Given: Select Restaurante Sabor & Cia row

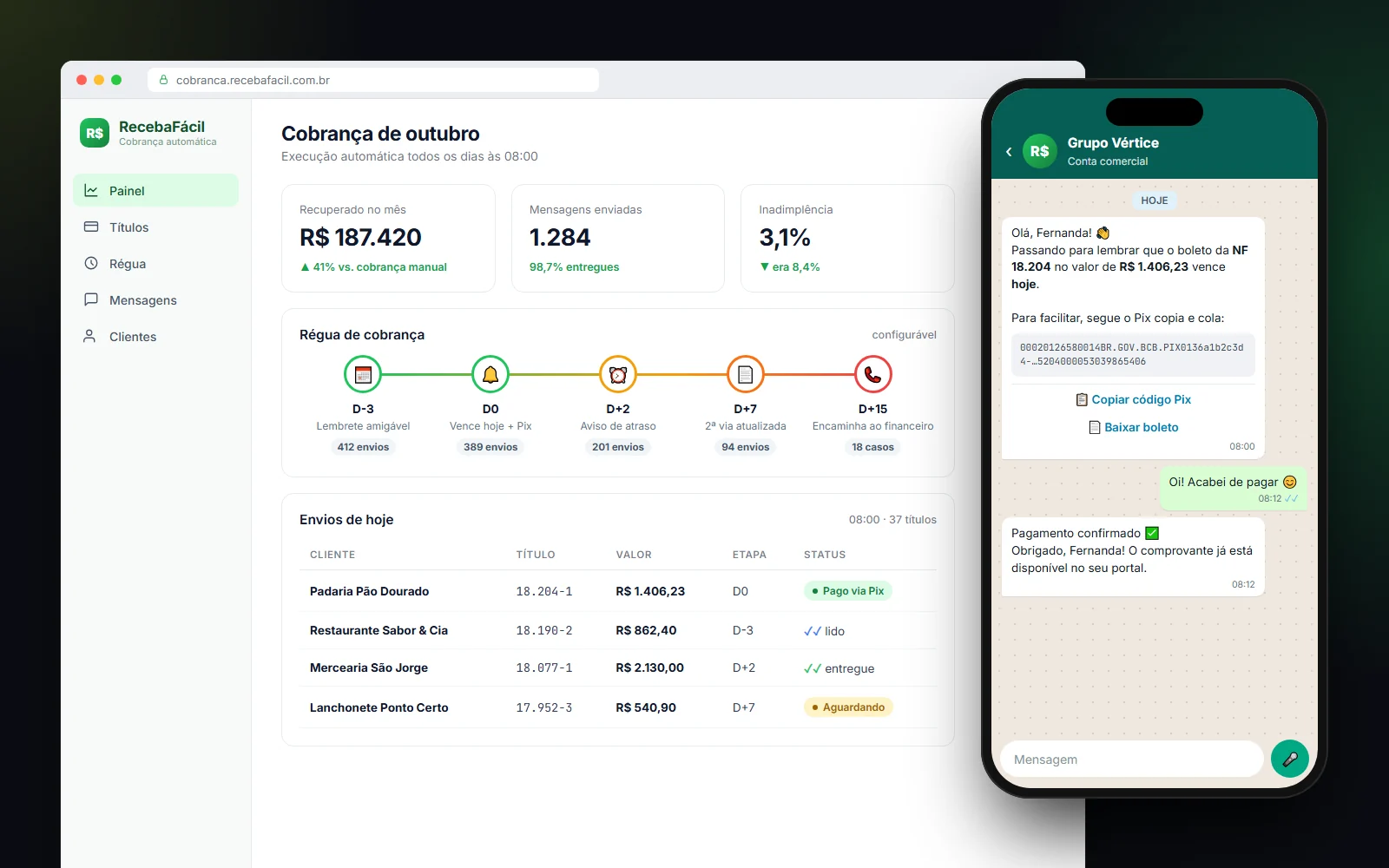Looking at the screenshot, I should 618,630.
